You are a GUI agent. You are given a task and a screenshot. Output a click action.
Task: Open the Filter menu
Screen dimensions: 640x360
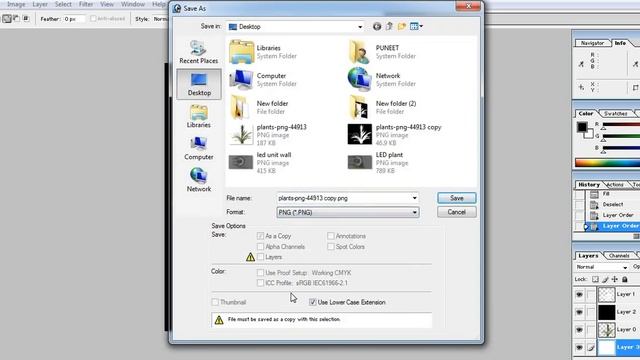click(x=86, y=4)
